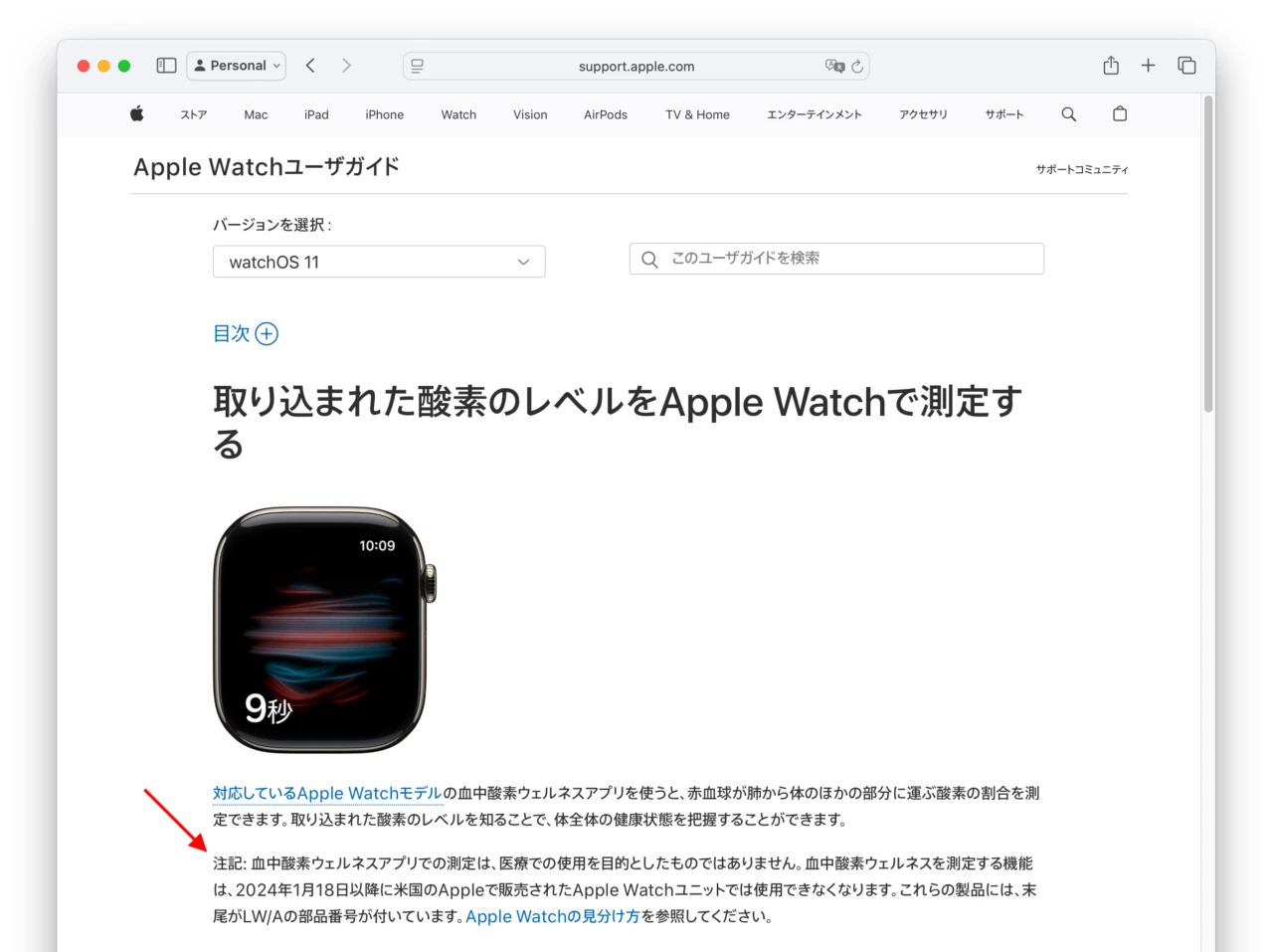Toggle the Safari sidebar icon
Screen dimensions: 1273x952
[166, 66]
